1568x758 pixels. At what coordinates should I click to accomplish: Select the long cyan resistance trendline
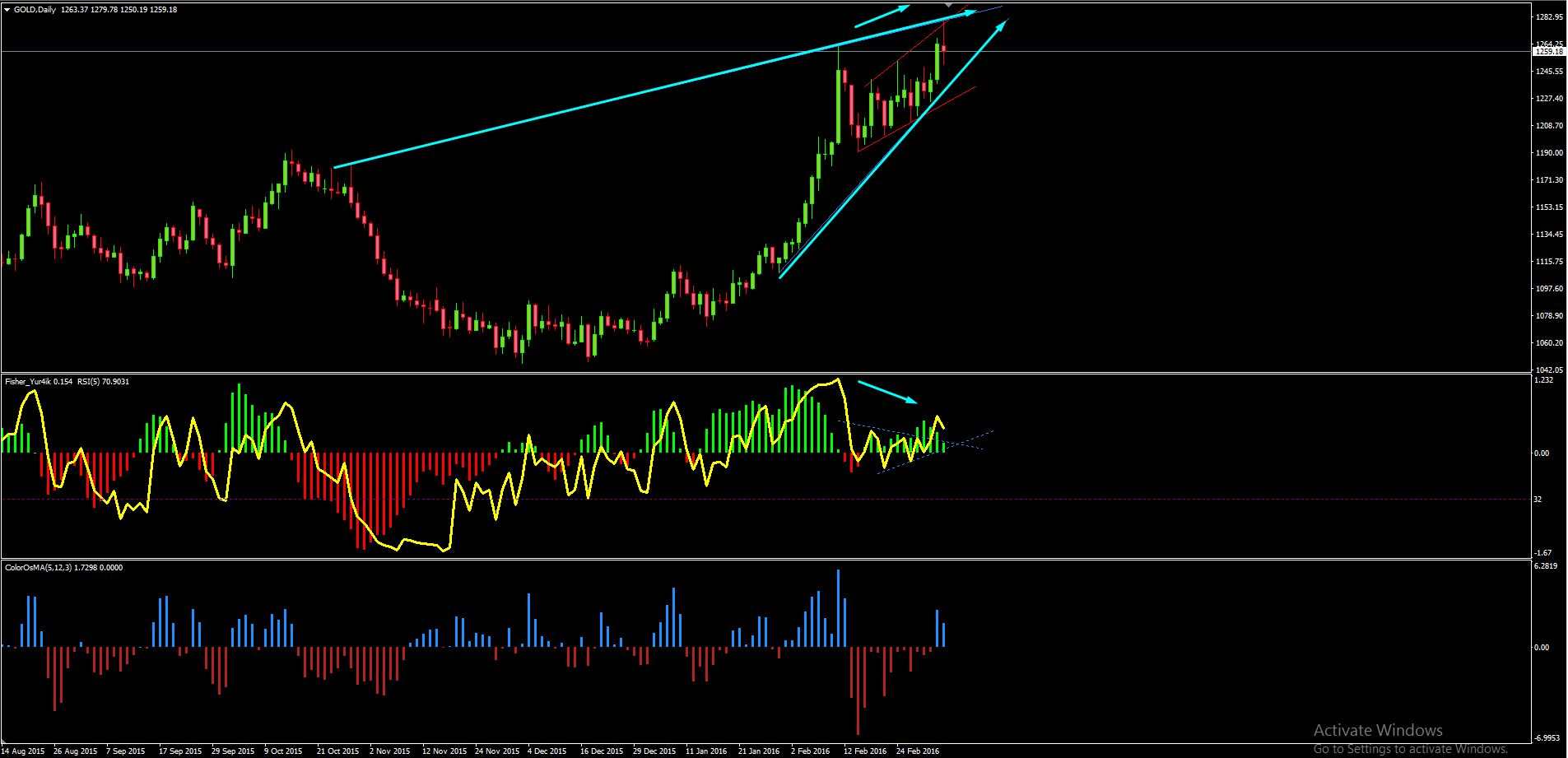(654, 89)
